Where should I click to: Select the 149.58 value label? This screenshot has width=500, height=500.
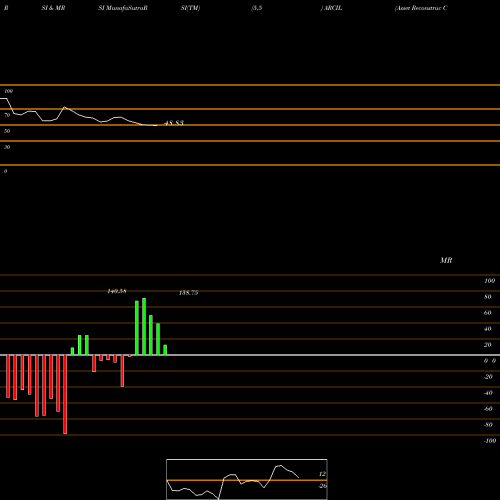117,291
